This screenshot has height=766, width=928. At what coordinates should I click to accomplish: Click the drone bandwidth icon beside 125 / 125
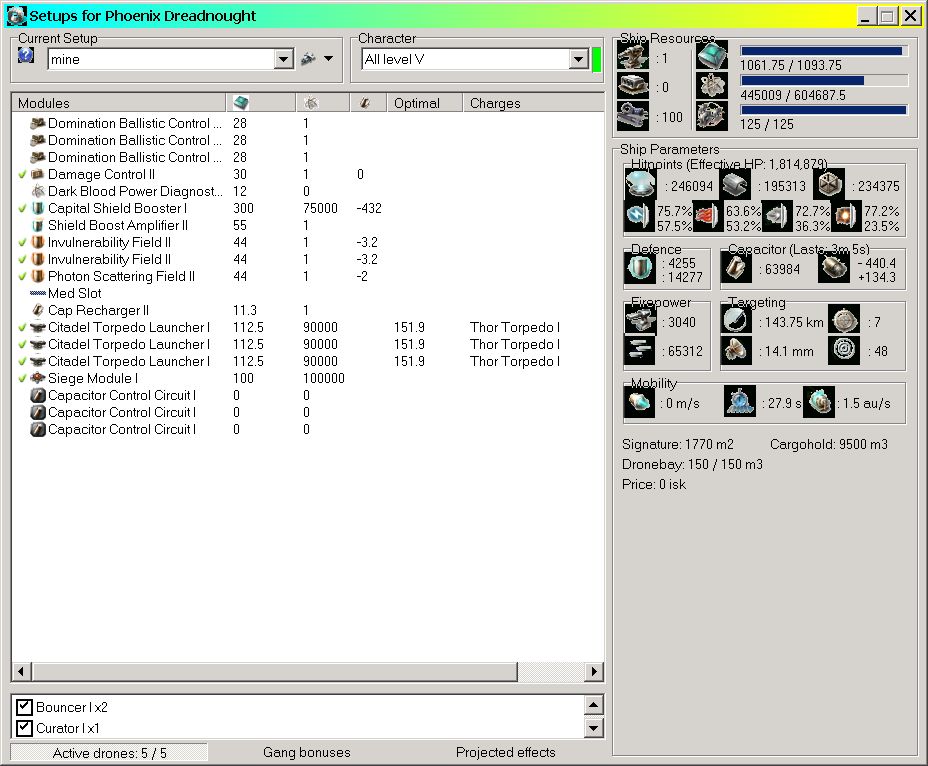click(x=711, y=116)
